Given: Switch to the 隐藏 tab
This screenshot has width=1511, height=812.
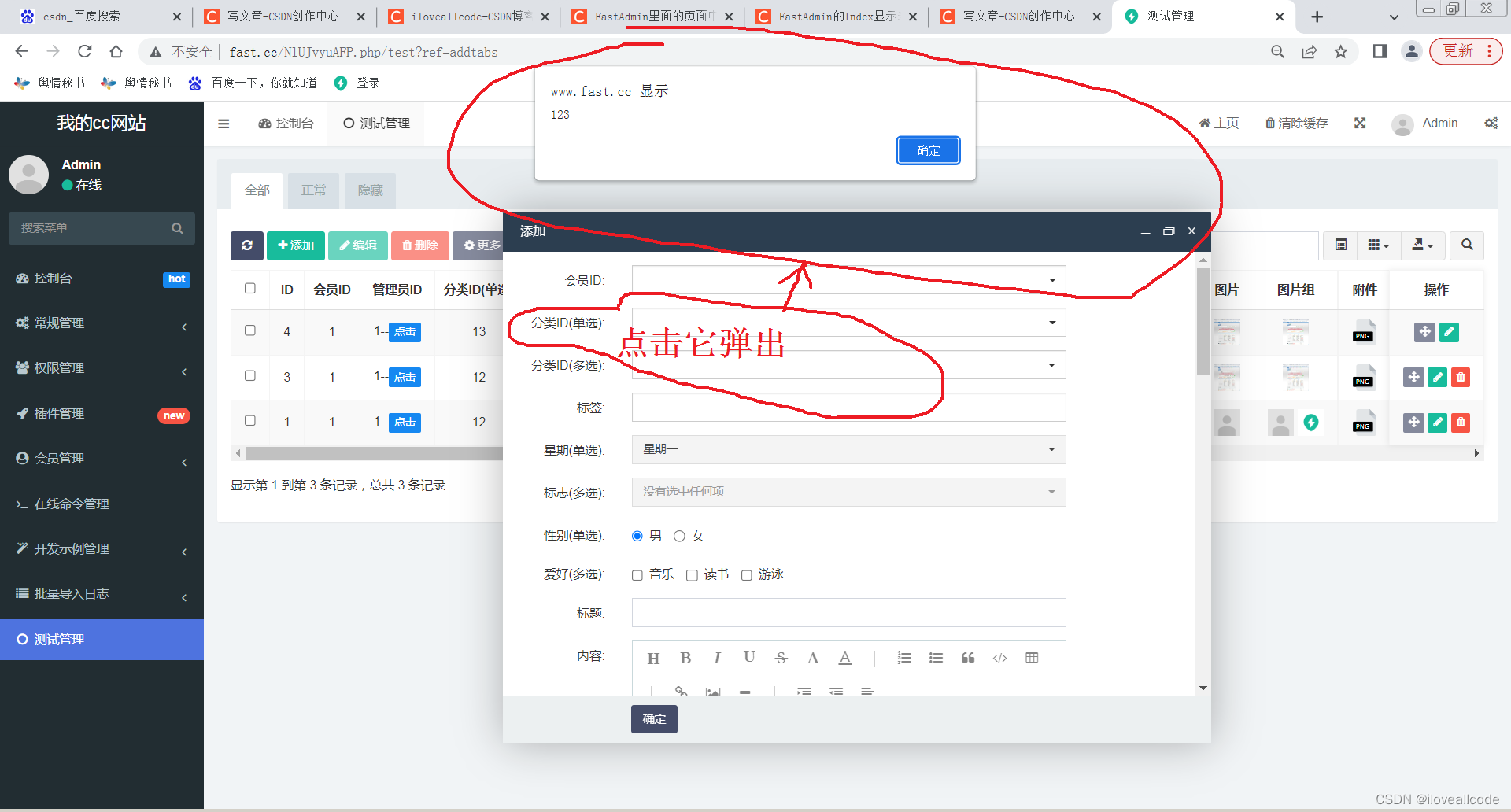Looking at the screenshot, I should tap(370, 190).
